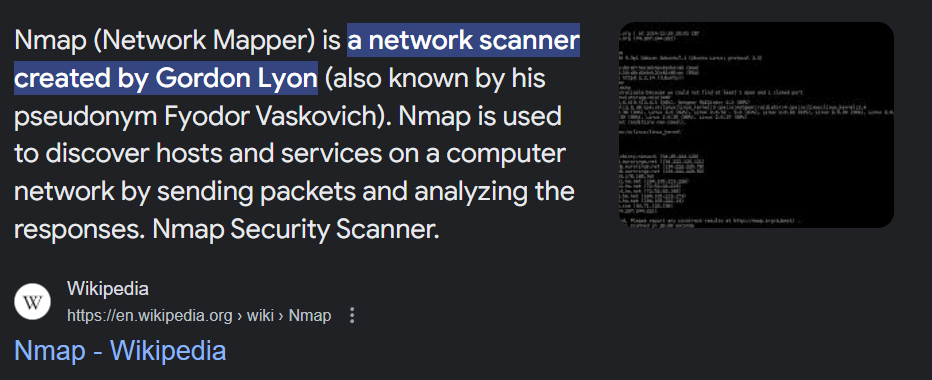Click the word "responses" in the snippet
Screen dimensions: 932x380
[75, 231]
